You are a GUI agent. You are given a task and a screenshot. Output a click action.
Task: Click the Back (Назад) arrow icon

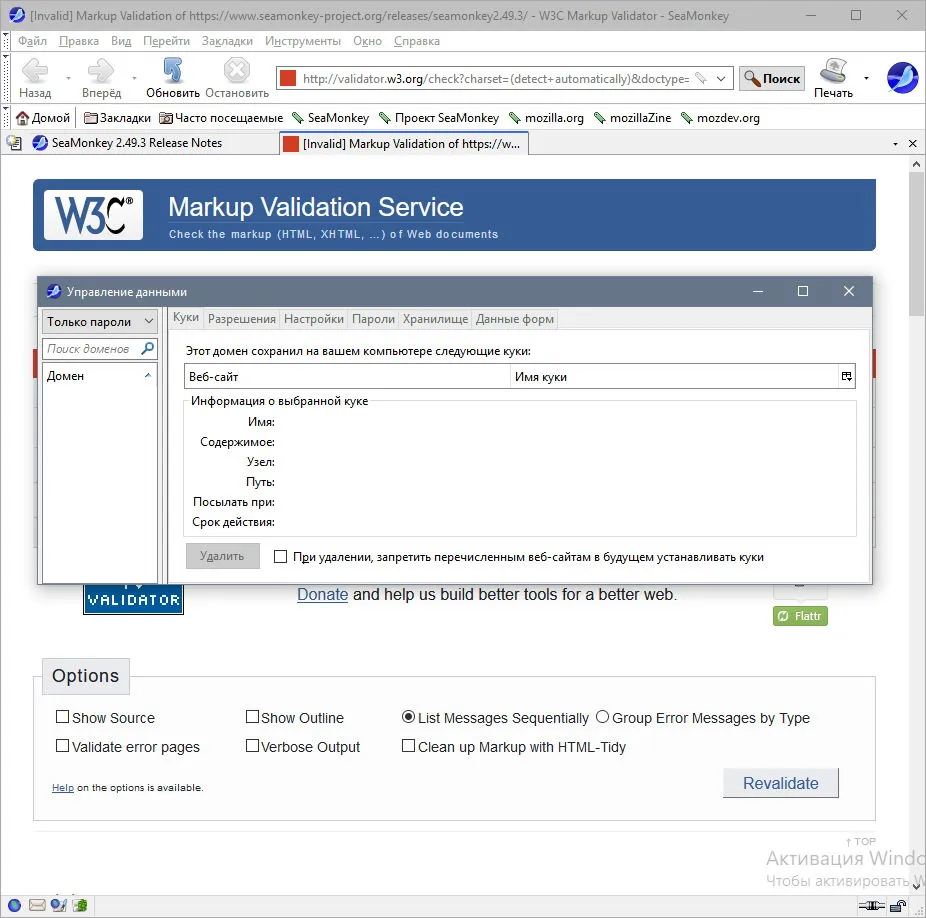tap(35, 70)
